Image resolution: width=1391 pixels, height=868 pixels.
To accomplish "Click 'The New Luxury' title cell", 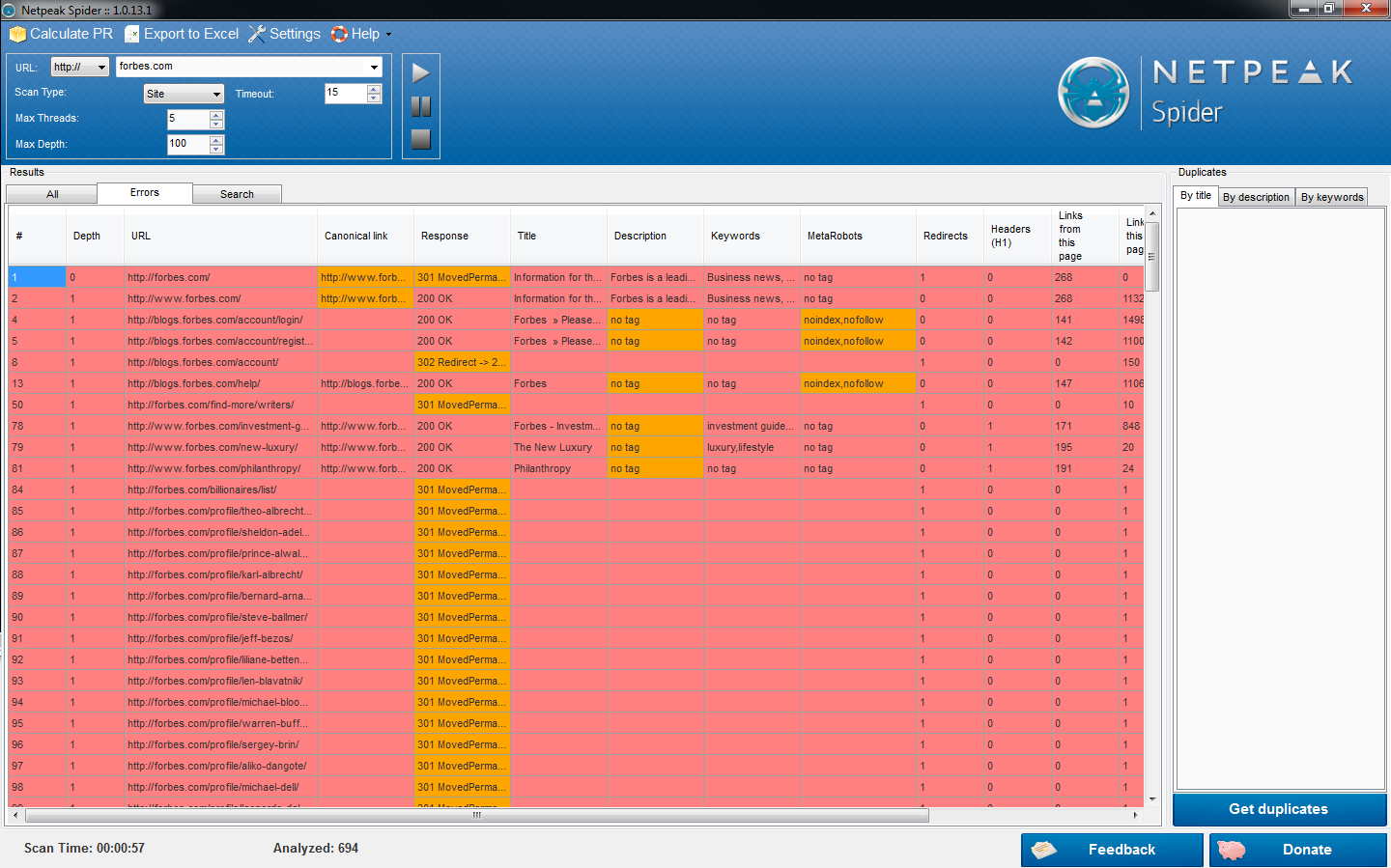I will pos(558,447).
